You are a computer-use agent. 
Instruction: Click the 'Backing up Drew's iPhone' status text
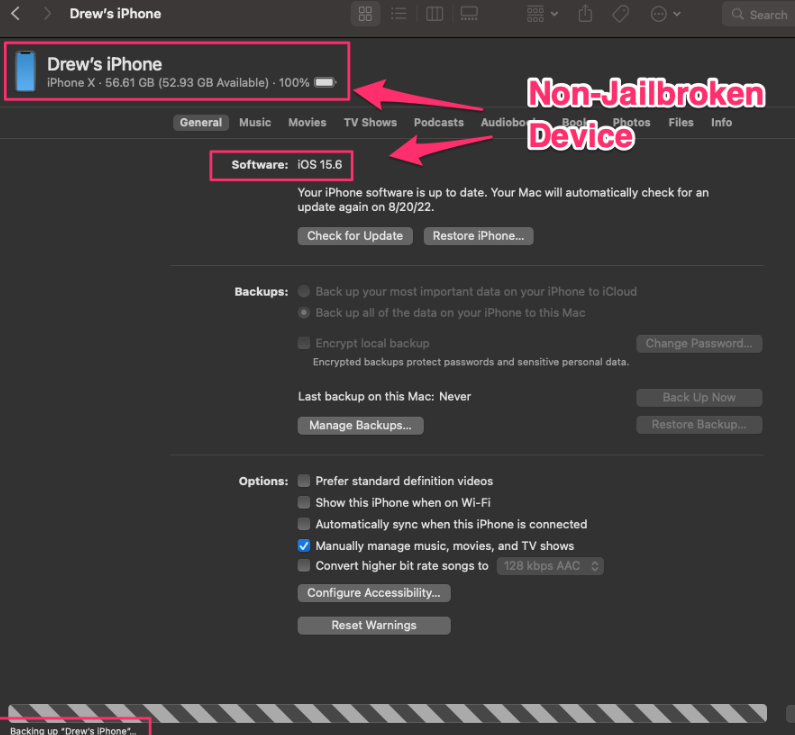pyautogui.click(x=73, y=730)
